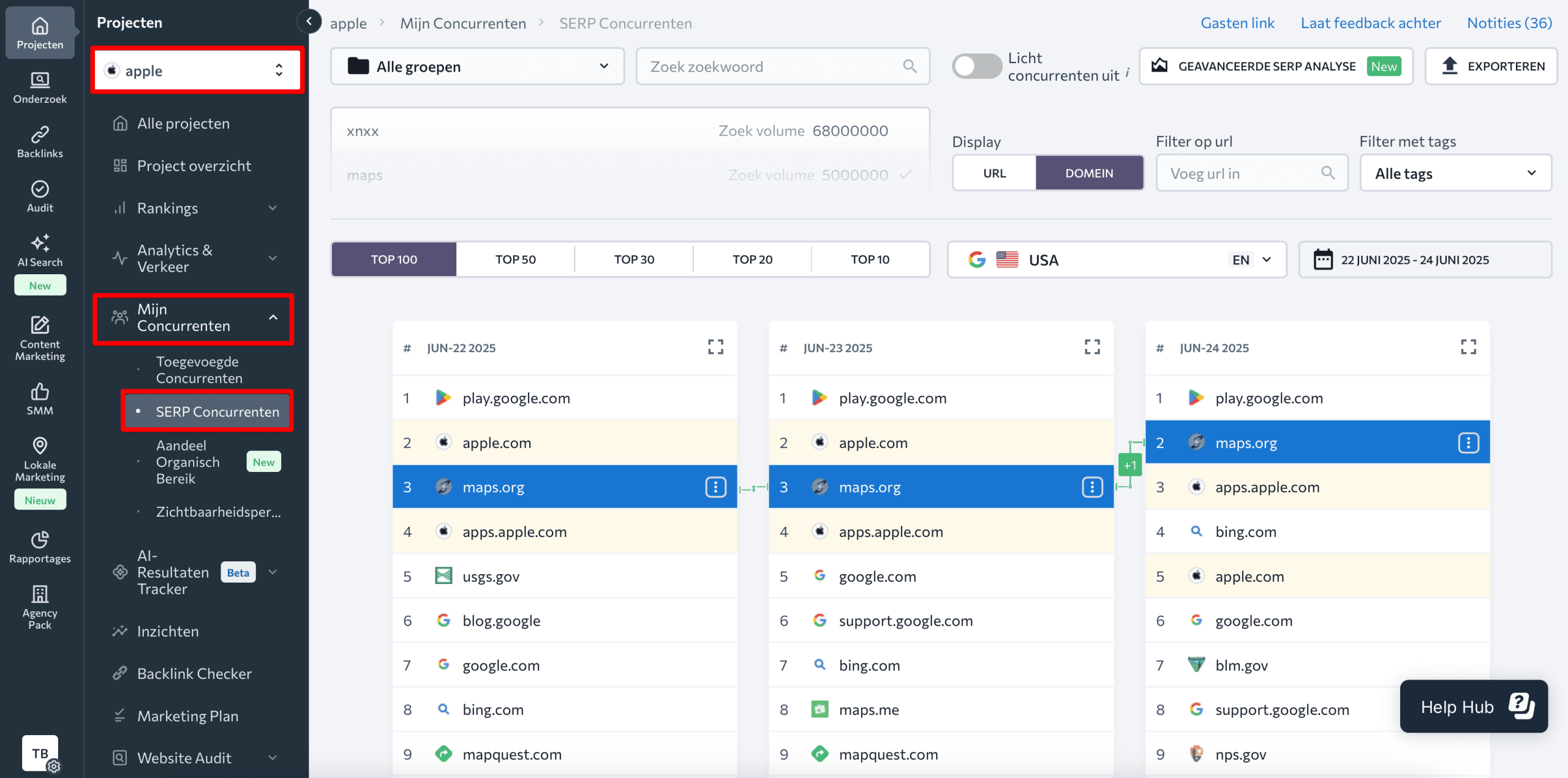Open the Alle groepen dropdown
1568x778 pixels.
click(x=477, y=66)
